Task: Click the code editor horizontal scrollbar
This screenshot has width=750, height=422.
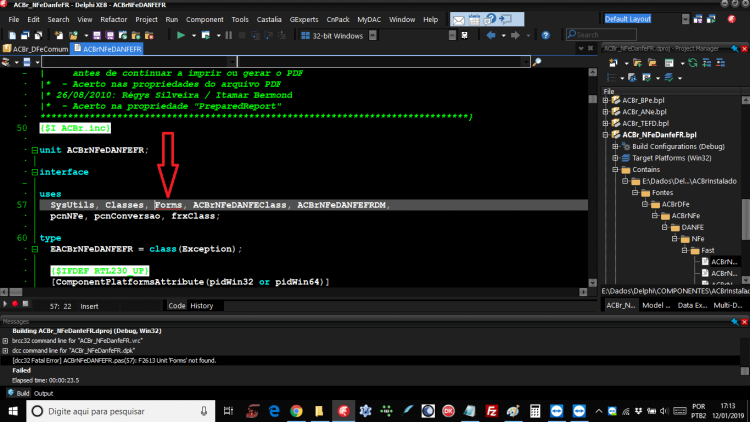Action: [293, 292]
